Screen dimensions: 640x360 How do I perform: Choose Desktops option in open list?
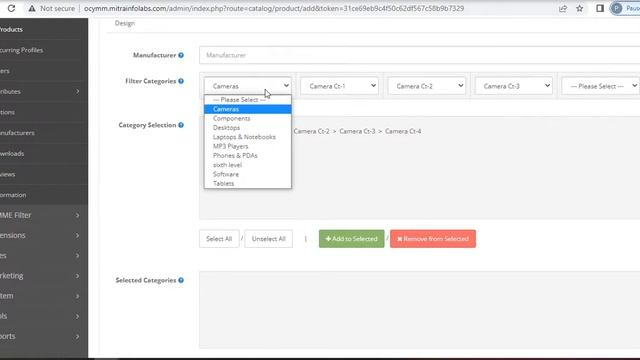coord(248,128)
